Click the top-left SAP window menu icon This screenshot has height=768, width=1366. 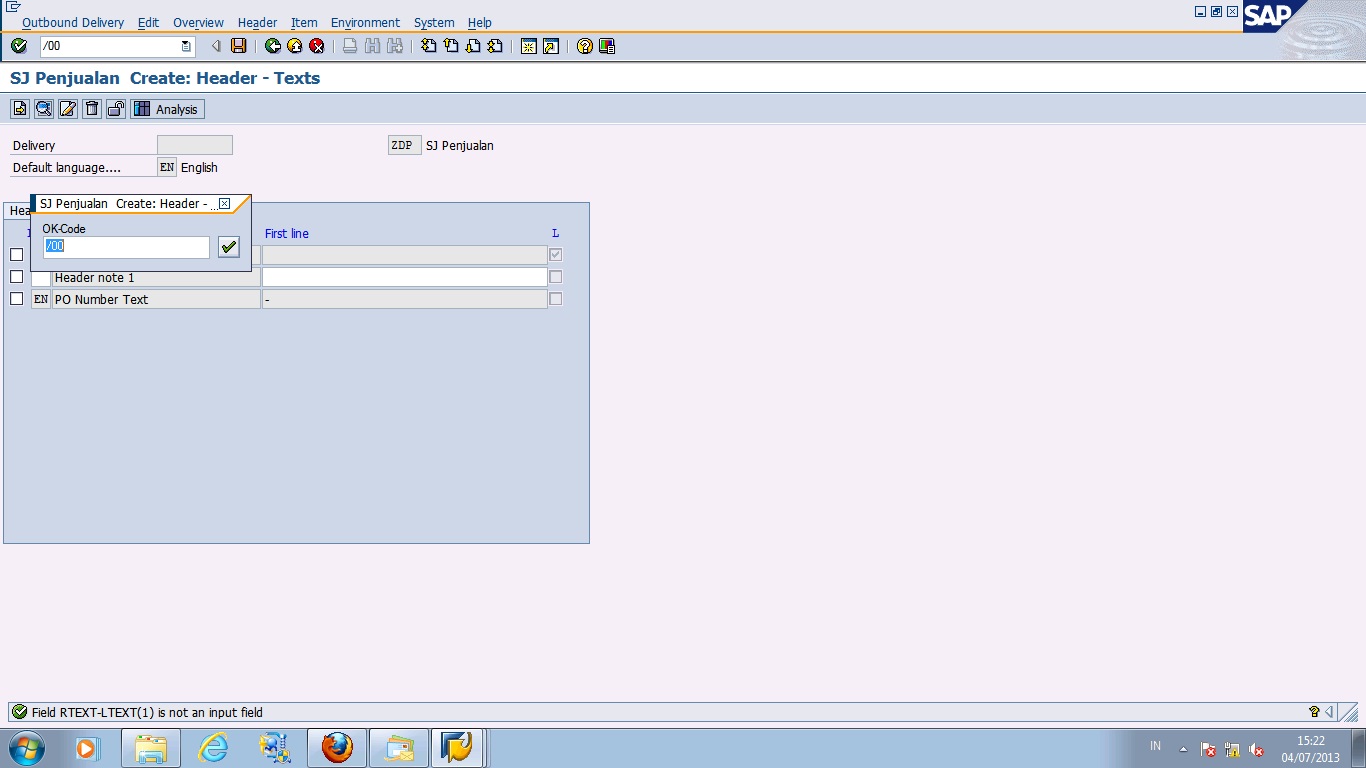pos(13,7)
